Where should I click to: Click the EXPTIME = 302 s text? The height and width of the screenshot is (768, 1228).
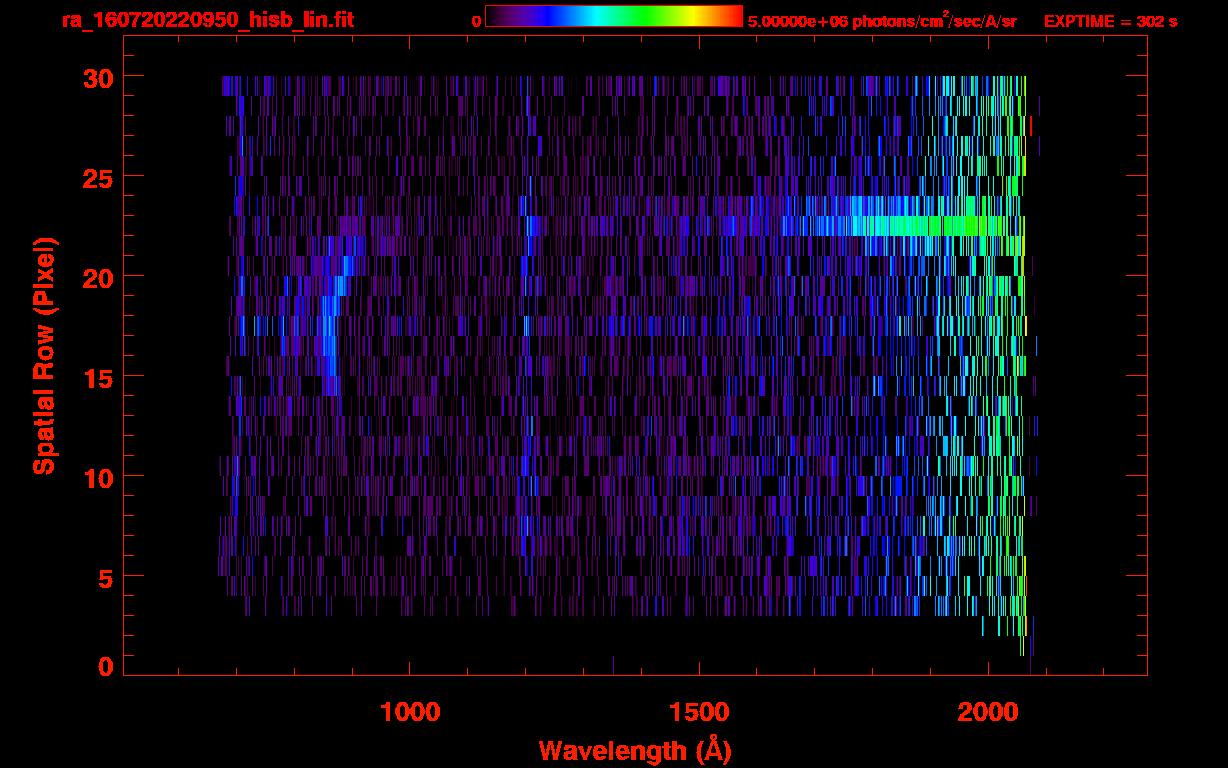click(1110, 21)
